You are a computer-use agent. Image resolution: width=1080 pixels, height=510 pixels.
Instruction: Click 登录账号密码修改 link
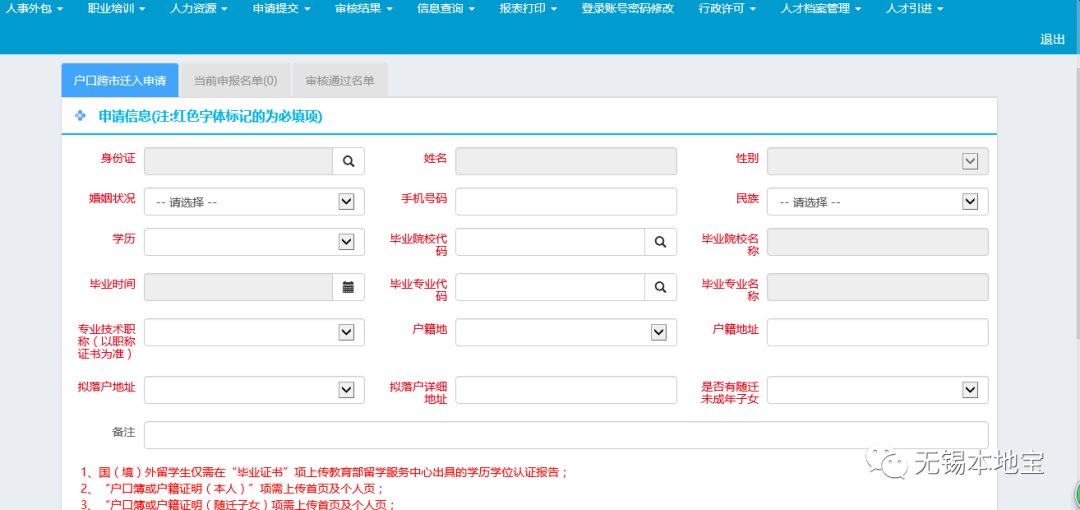(627, 9)
